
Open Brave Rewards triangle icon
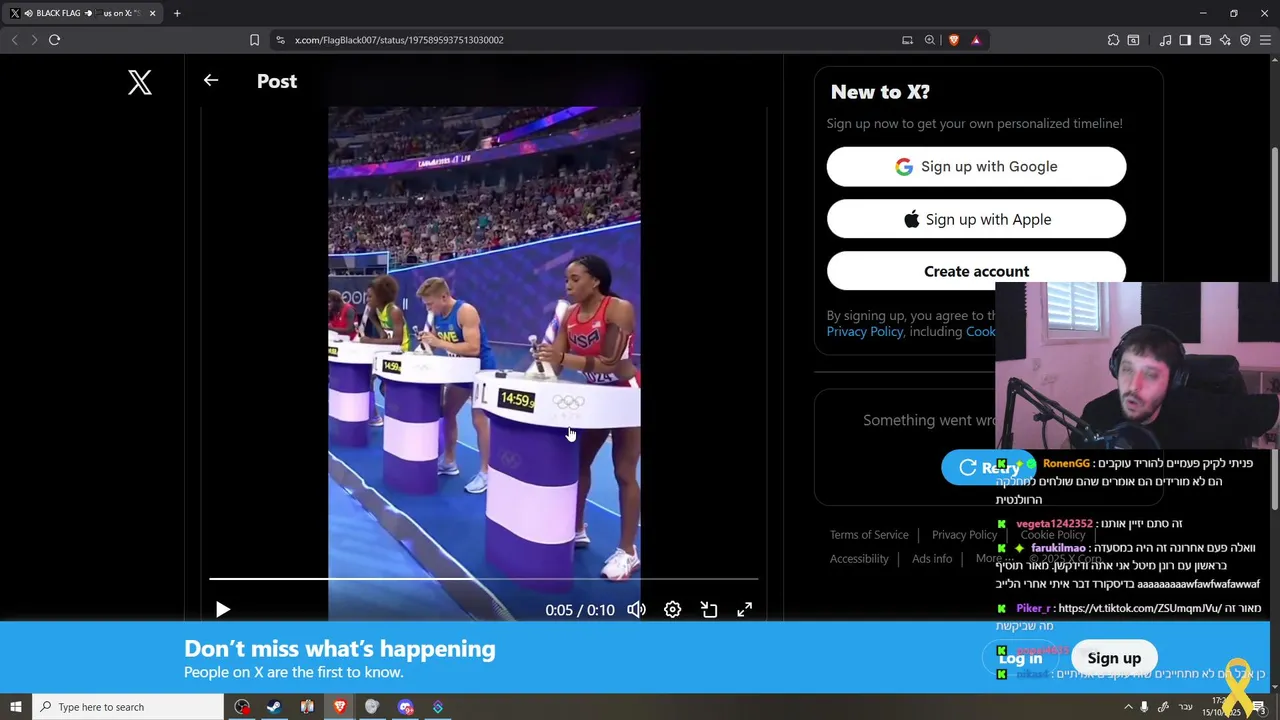tap(975, 40)
